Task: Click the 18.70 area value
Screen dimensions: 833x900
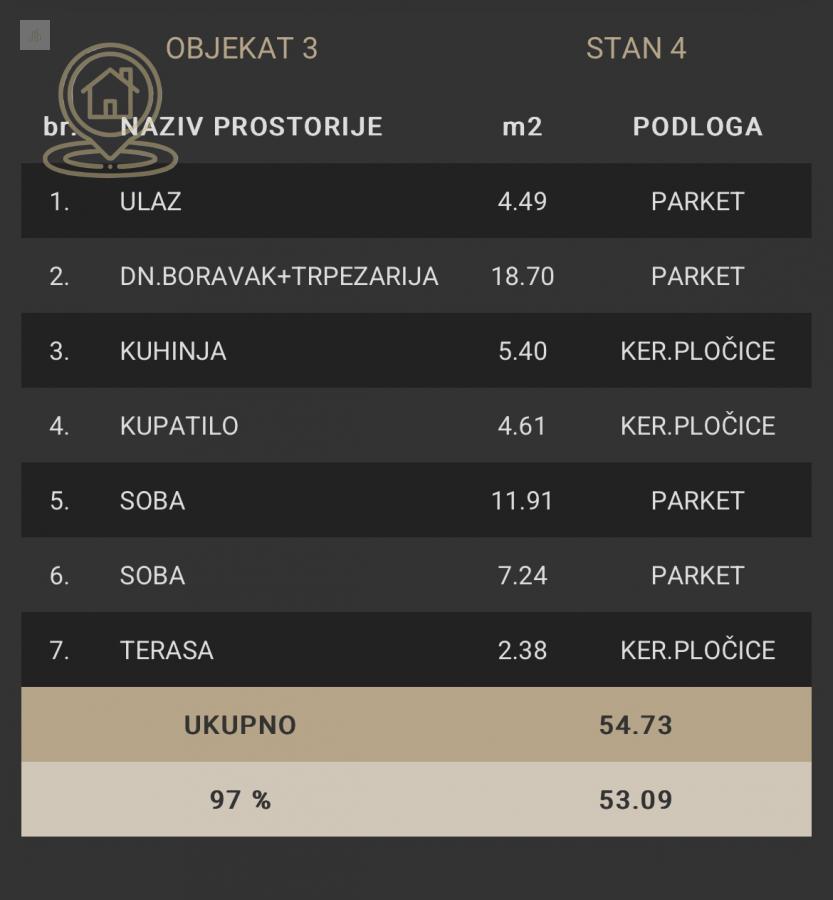Action: click(522, 276)
